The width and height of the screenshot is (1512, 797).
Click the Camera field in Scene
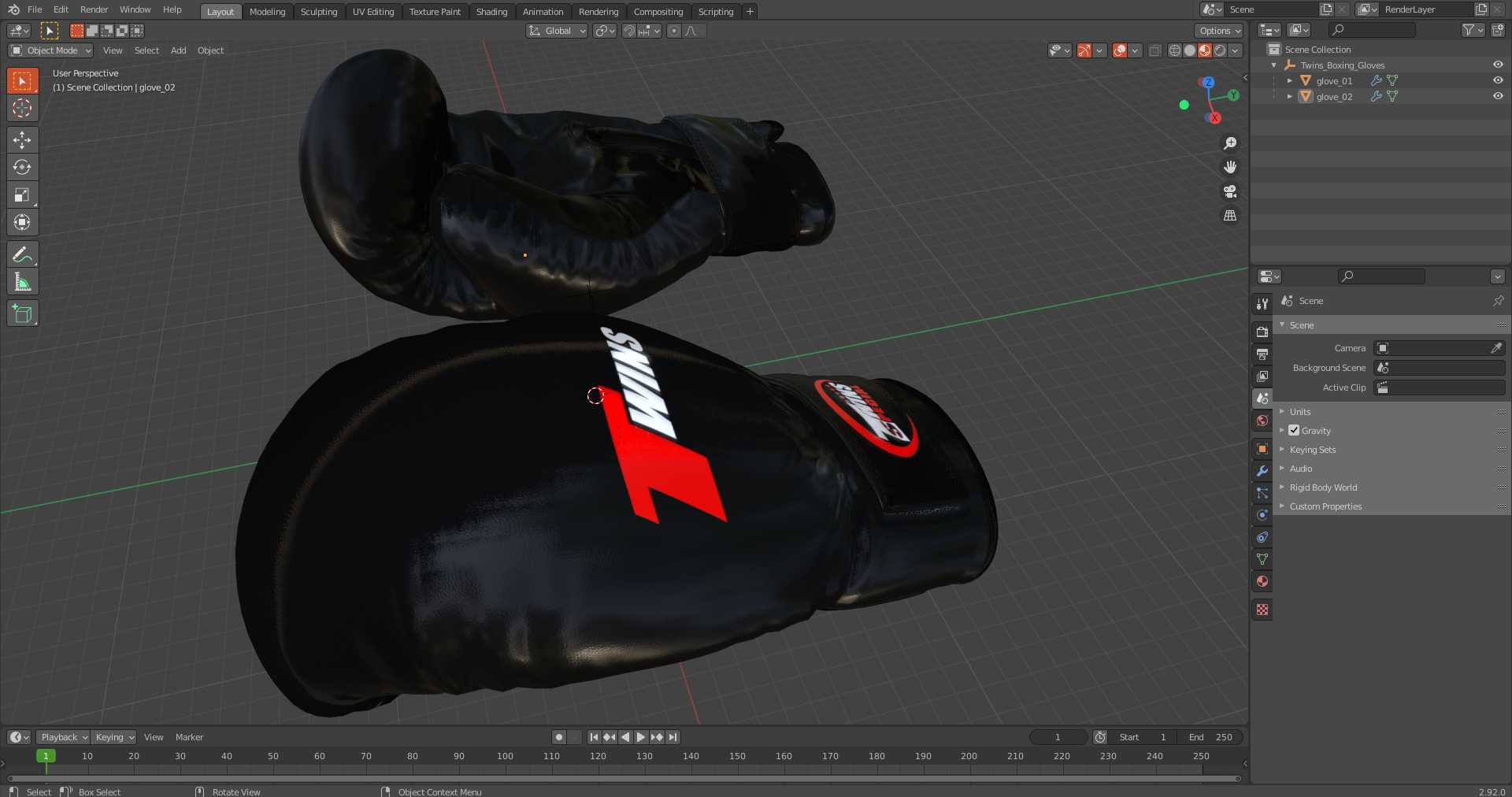1440,348
